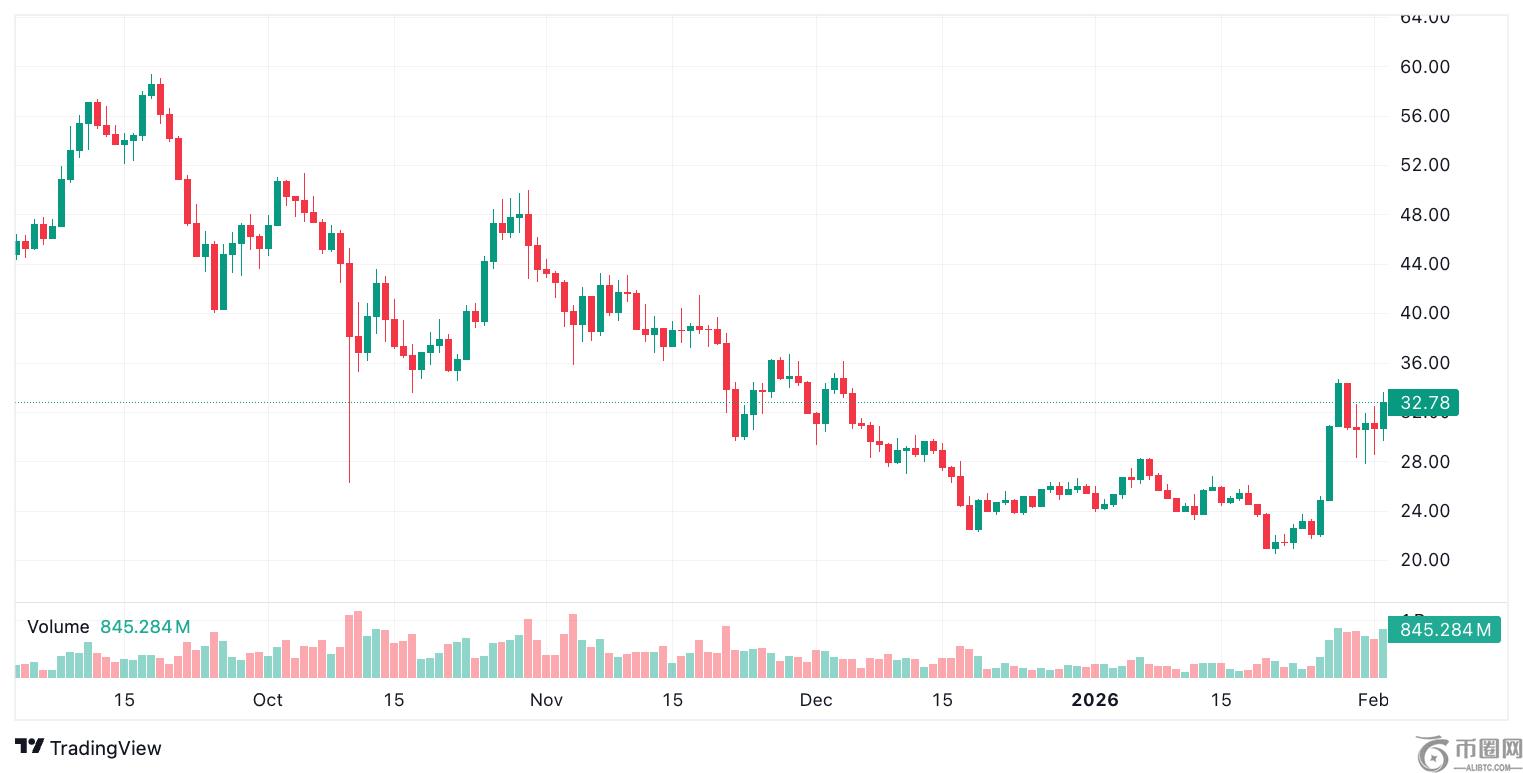The height and width of the screenshot is (773, 1523).
Task: Click the TradingView logo icon
Action: tap(30, 747)
